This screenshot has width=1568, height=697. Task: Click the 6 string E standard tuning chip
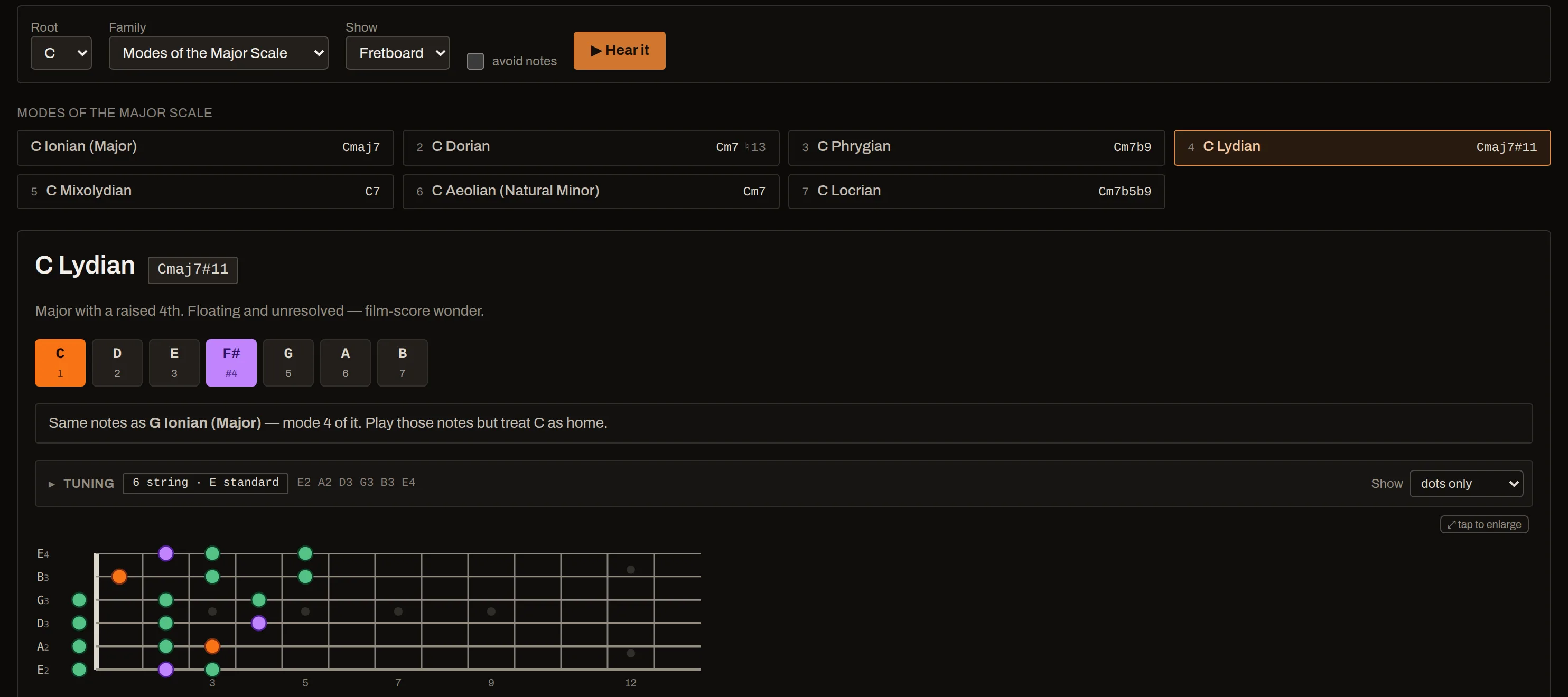[x=205, y=483]
